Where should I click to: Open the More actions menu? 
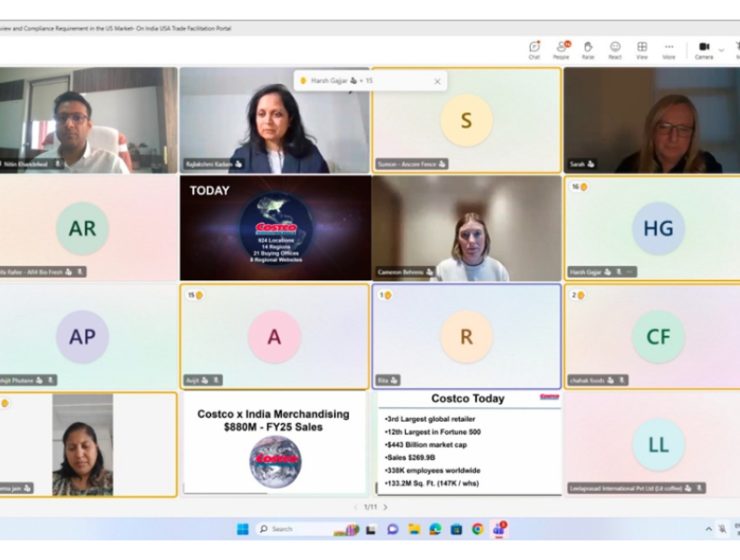click(669, 48)
